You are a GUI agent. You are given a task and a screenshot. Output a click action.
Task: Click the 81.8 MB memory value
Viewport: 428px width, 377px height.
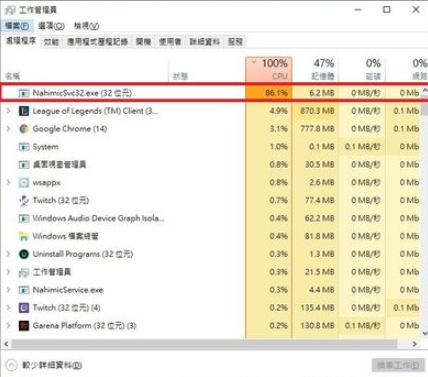pyautogui.click(x=319, y=236)
